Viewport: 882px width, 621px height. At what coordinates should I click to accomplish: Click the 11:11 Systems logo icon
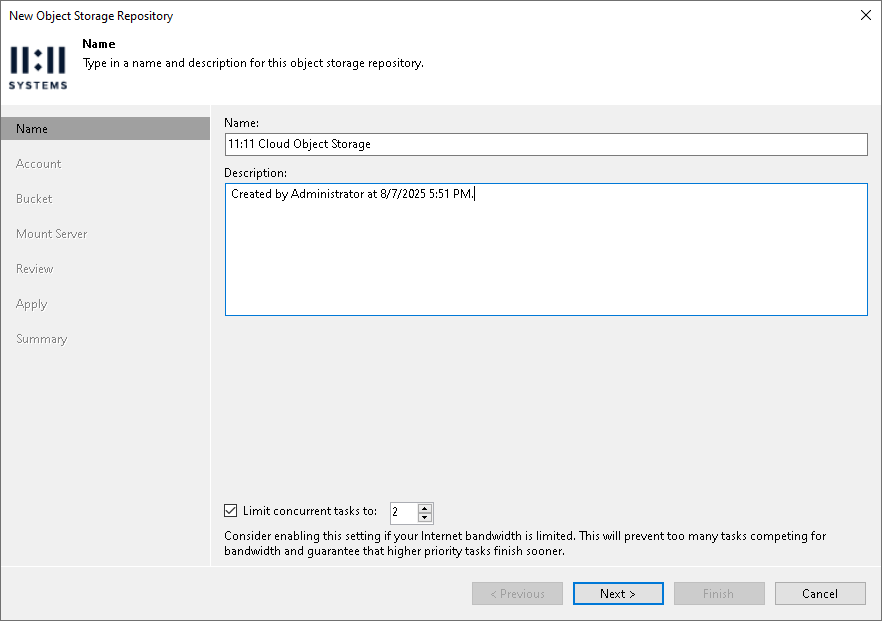[x=38, y=68]
